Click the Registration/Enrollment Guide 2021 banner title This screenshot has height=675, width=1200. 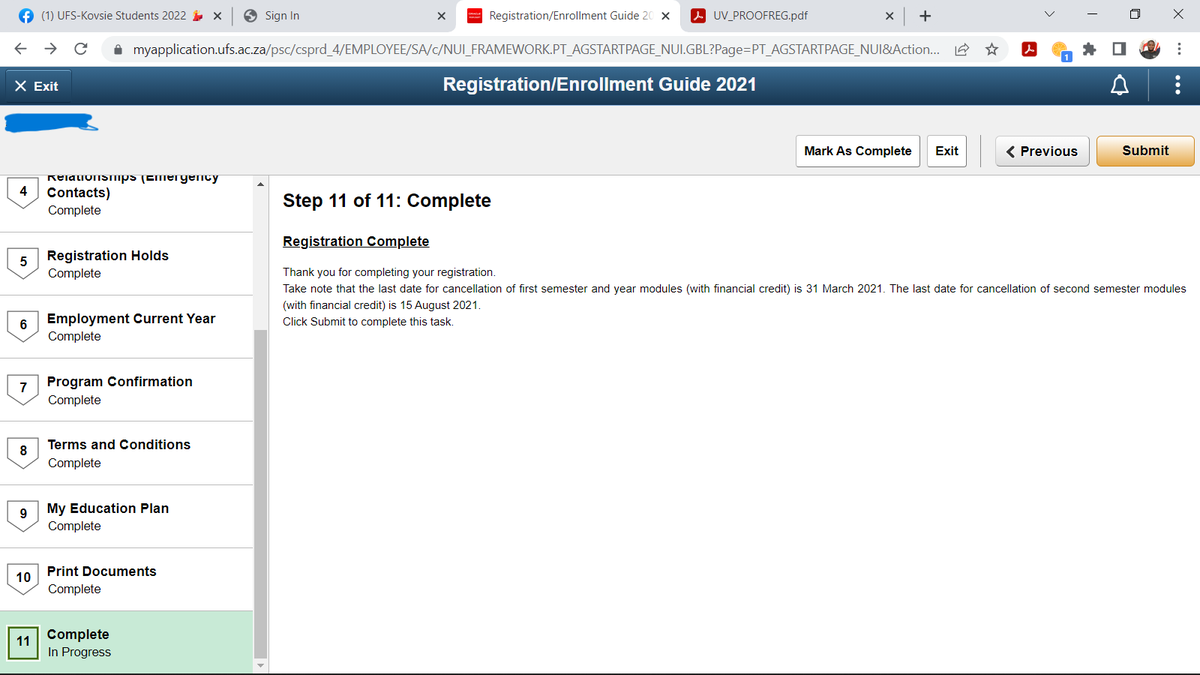(600, 85)
